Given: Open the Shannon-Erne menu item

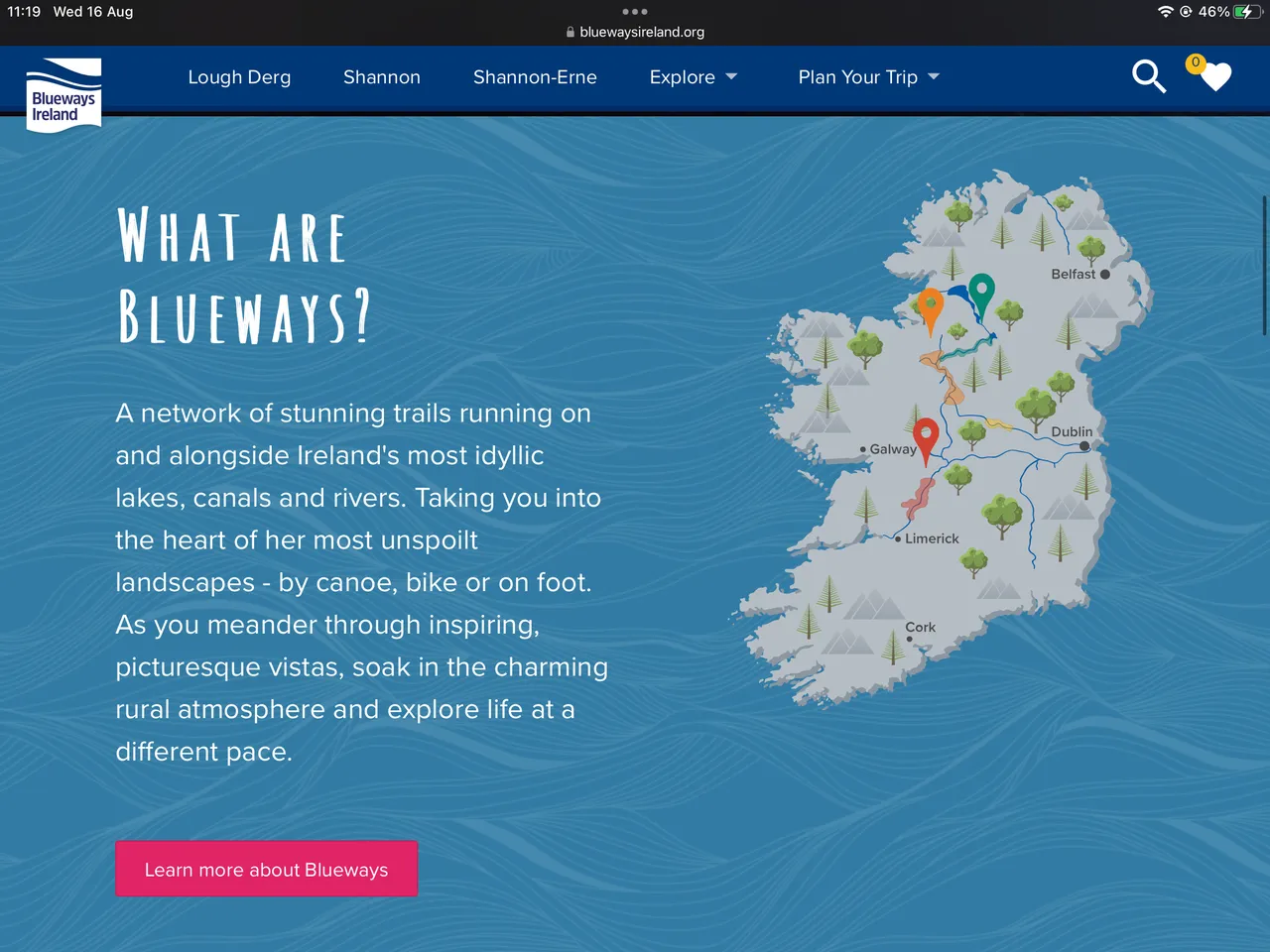Looking at the screenshot, I should [x=535, y=77].
